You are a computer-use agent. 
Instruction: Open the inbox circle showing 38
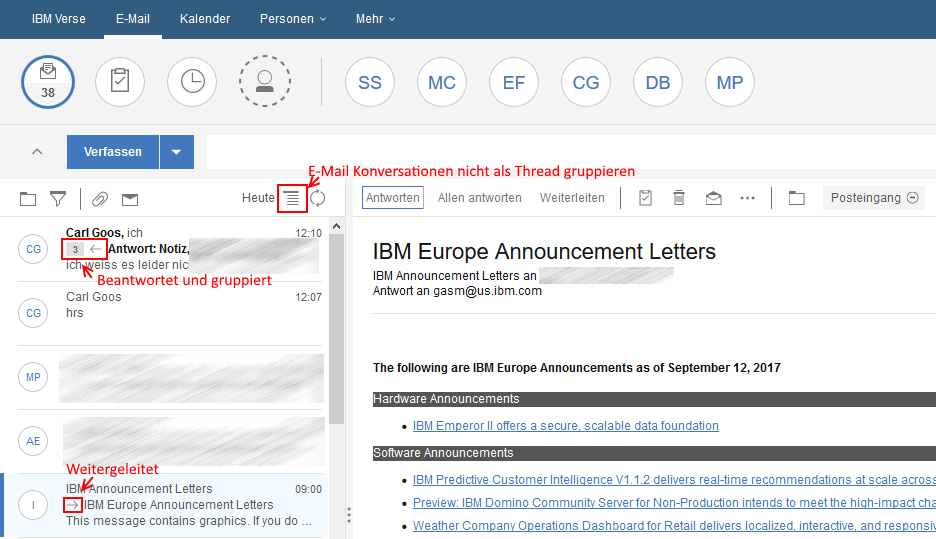pyautogui.click(x=48, y=82)
